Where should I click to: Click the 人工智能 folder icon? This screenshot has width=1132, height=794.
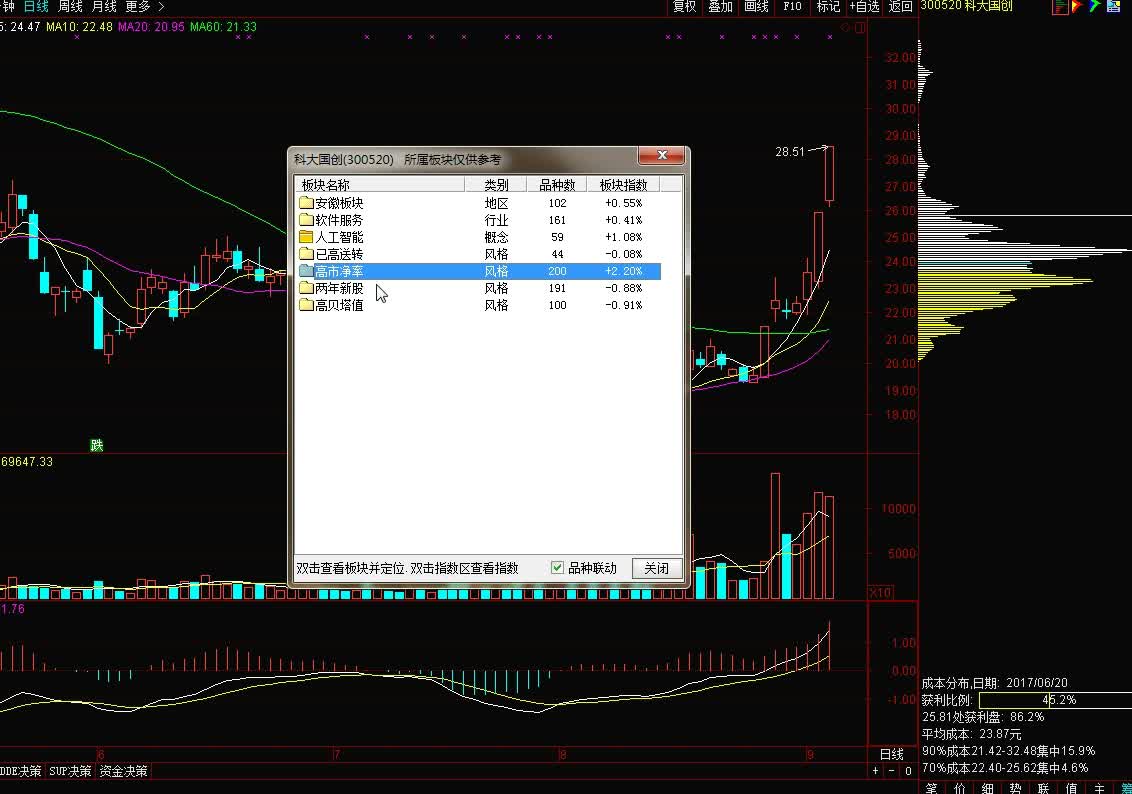(x=306, y=237)
